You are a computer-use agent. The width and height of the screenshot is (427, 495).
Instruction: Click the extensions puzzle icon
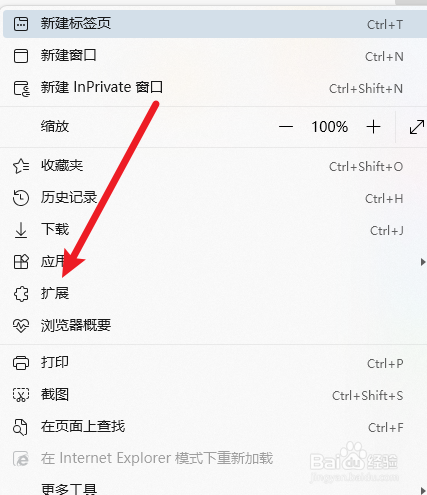coord(21,294)
